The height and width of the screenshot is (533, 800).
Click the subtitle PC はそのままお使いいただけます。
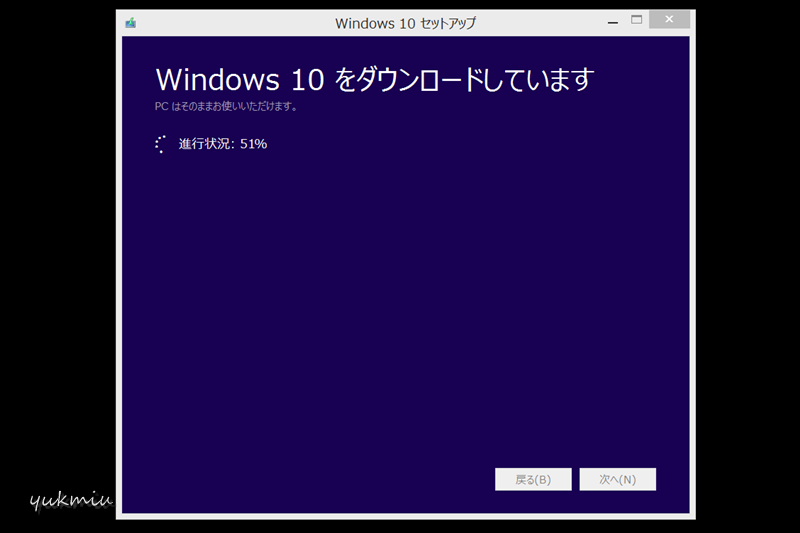[226, 106]
